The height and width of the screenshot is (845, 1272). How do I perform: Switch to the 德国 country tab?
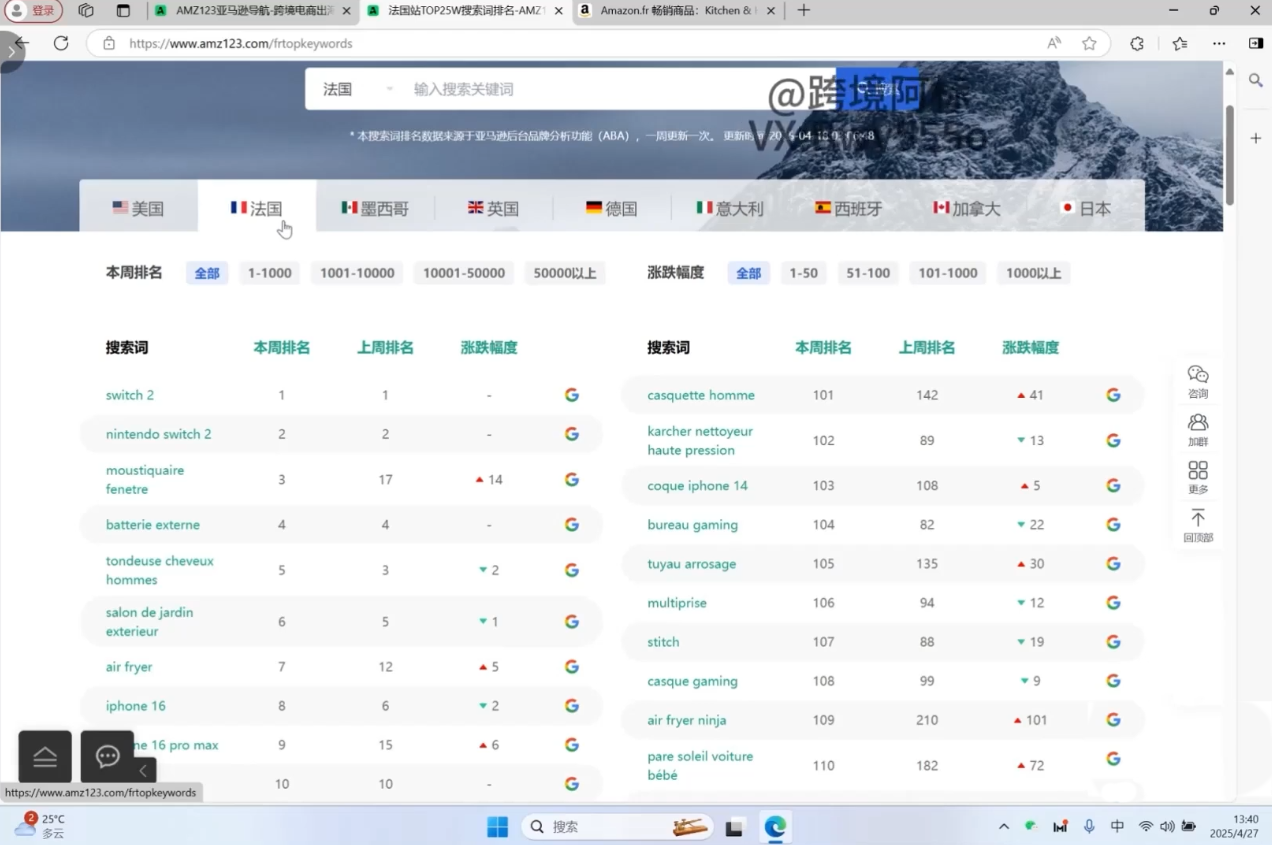coord(611,208)
